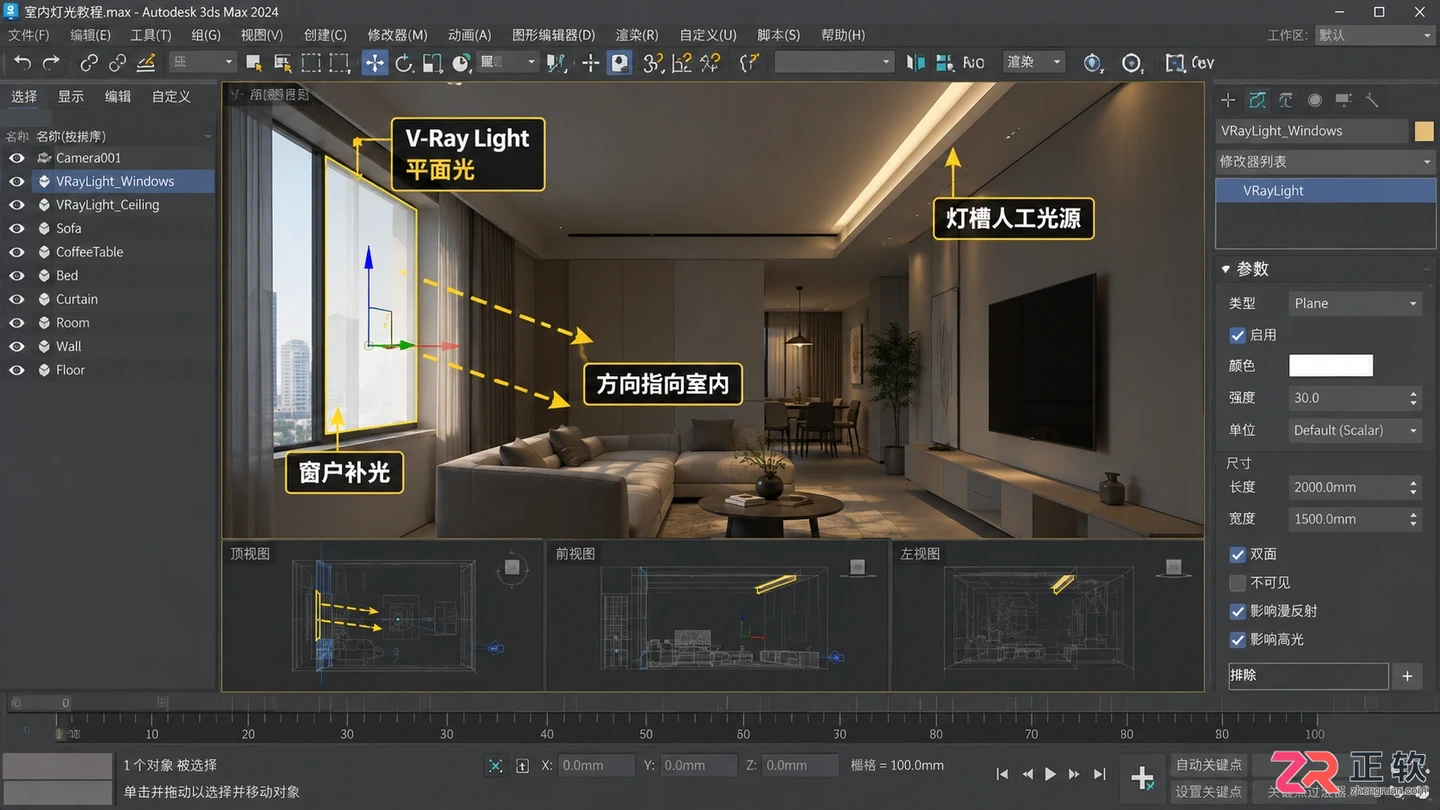Expand the 修改器列表 dropdown
The image size is (1440, 810).
[x=1325, y=161]
